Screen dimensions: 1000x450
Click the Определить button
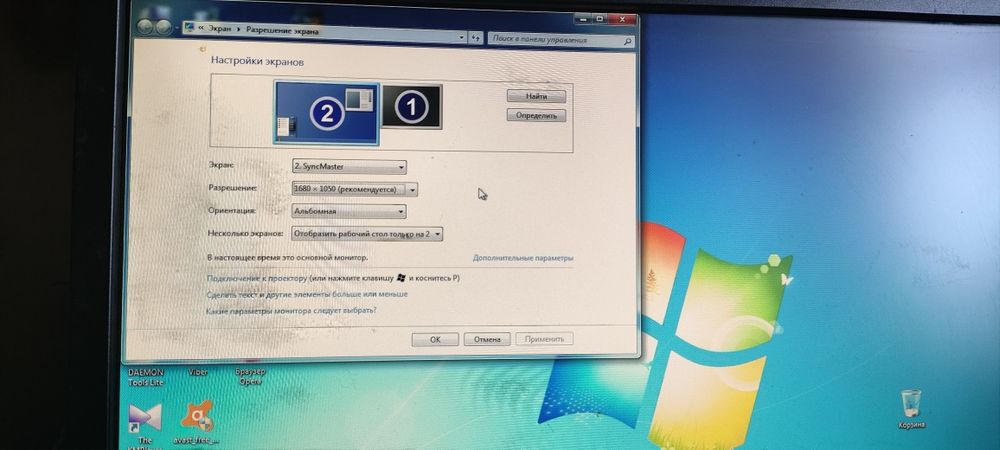pyautogui.click(x=536, y=115)
